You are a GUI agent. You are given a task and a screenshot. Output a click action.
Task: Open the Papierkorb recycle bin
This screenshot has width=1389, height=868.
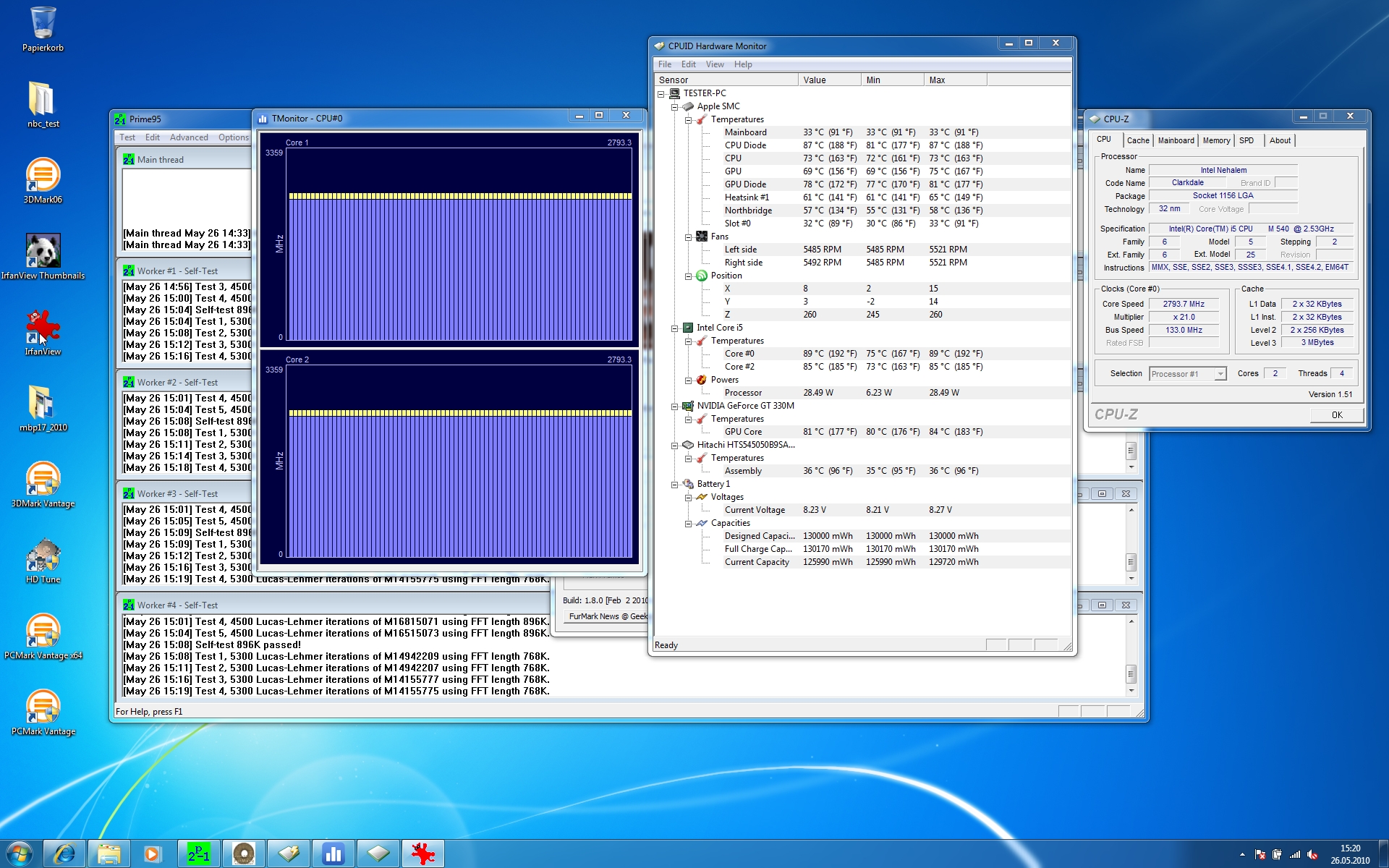click(43, 25)
